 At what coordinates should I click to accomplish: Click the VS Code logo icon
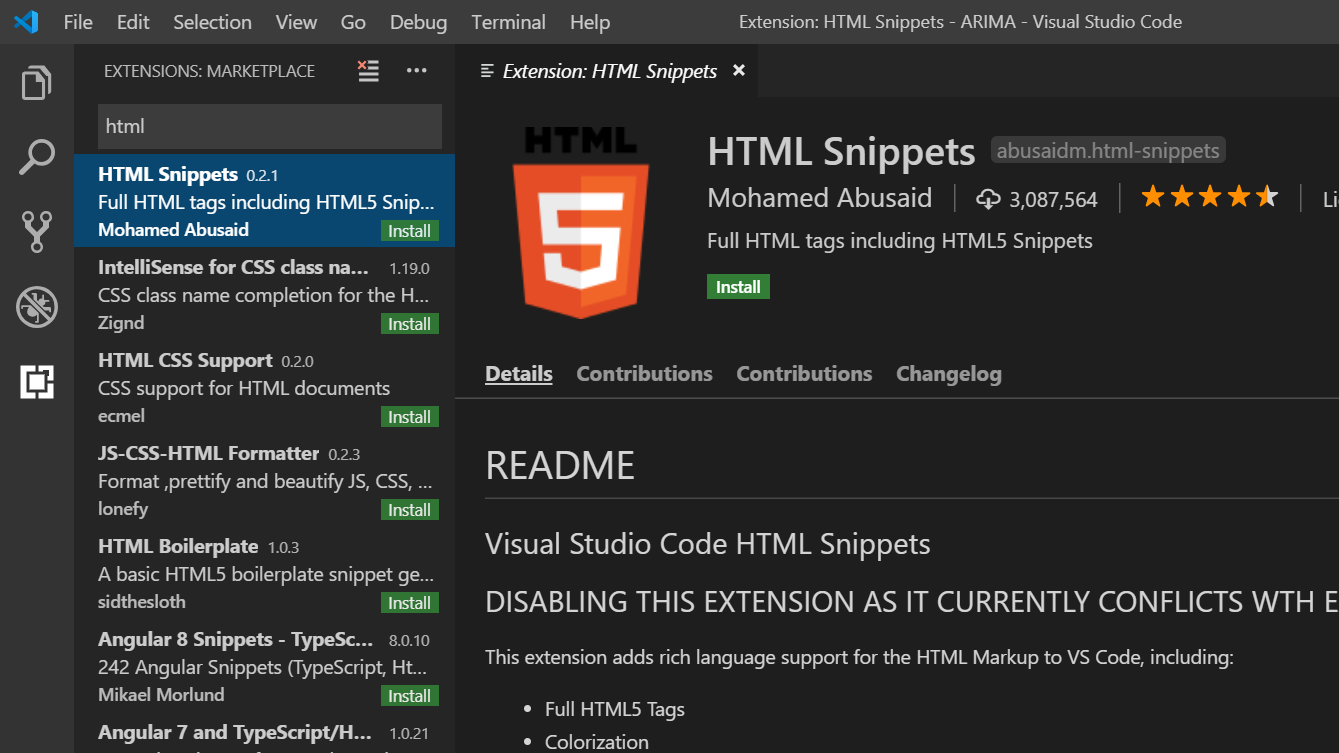[x=26, y=21]
